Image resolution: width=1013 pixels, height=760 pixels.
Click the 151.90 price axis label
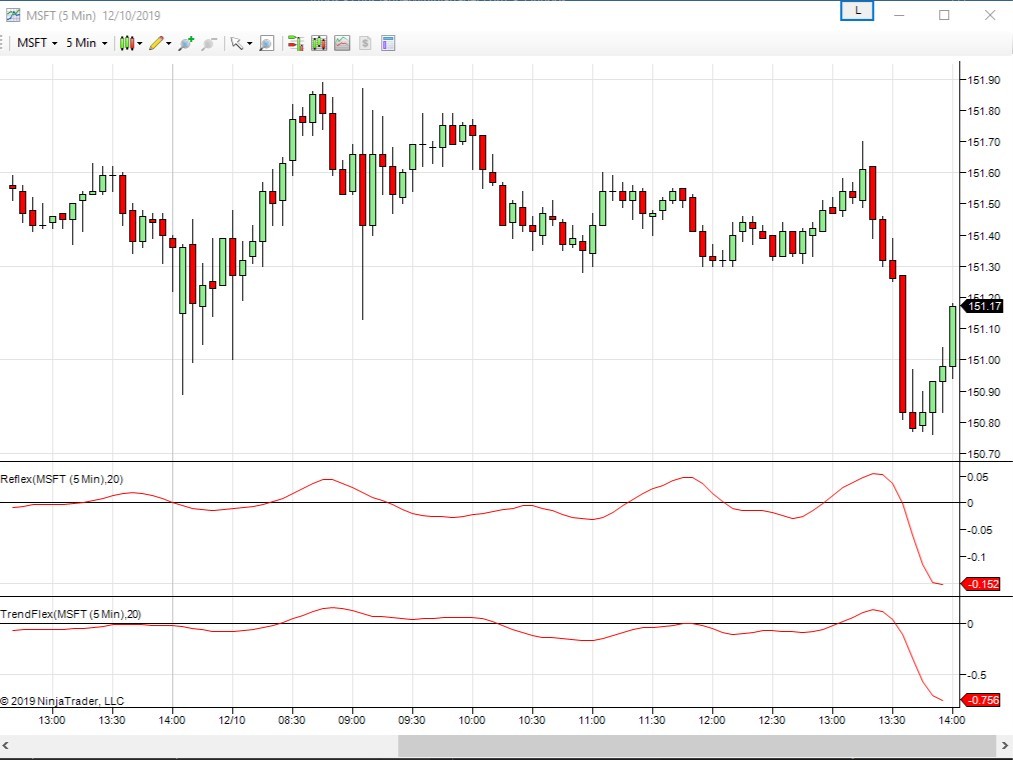[983, 80]
